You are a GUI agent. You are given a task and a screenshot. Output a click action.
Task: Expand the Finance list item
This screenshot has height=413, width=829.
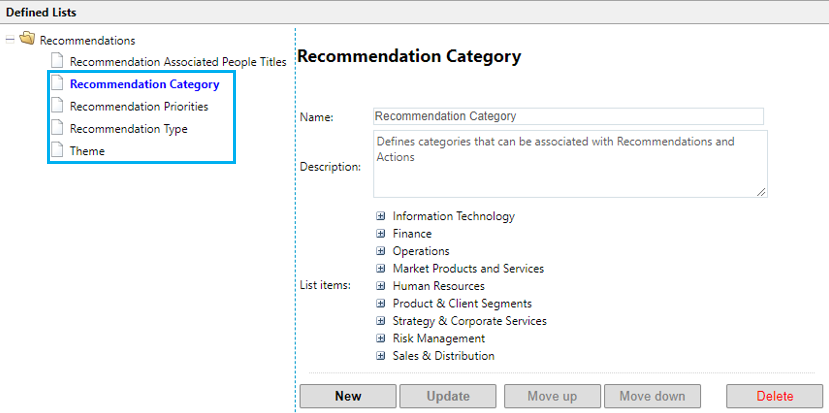[381, 234]
